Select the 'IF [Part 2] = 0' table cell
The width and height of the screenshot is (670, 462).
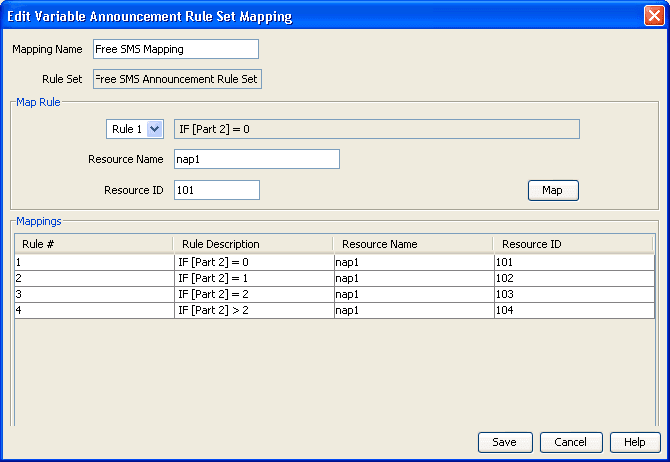tap(254, 262)
